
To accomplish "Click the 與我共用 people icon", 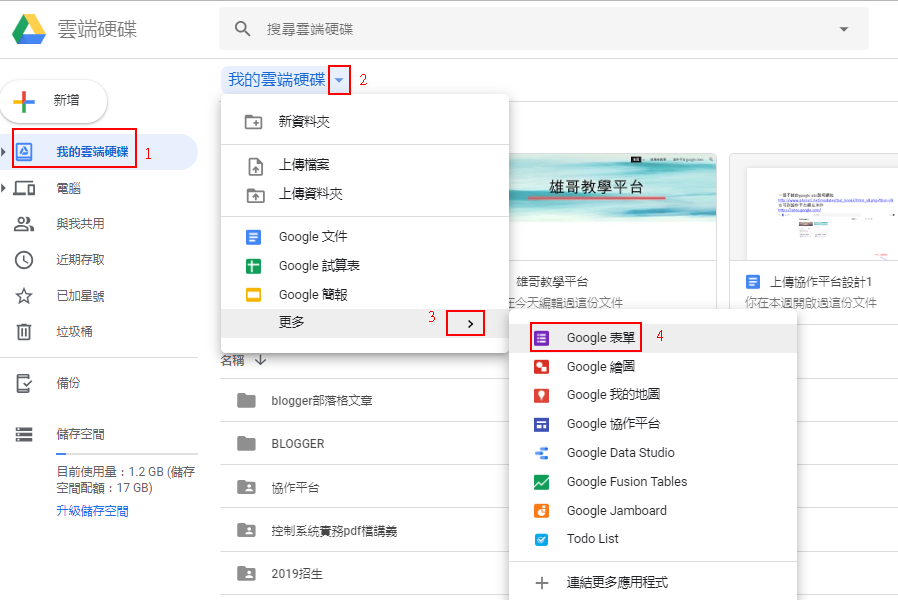I will (24, 224).
